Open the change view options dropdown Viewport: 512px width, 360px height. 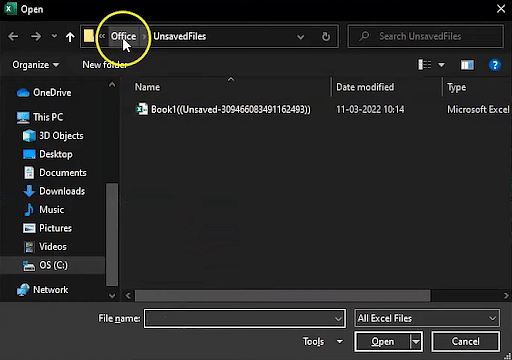(441, 65)
